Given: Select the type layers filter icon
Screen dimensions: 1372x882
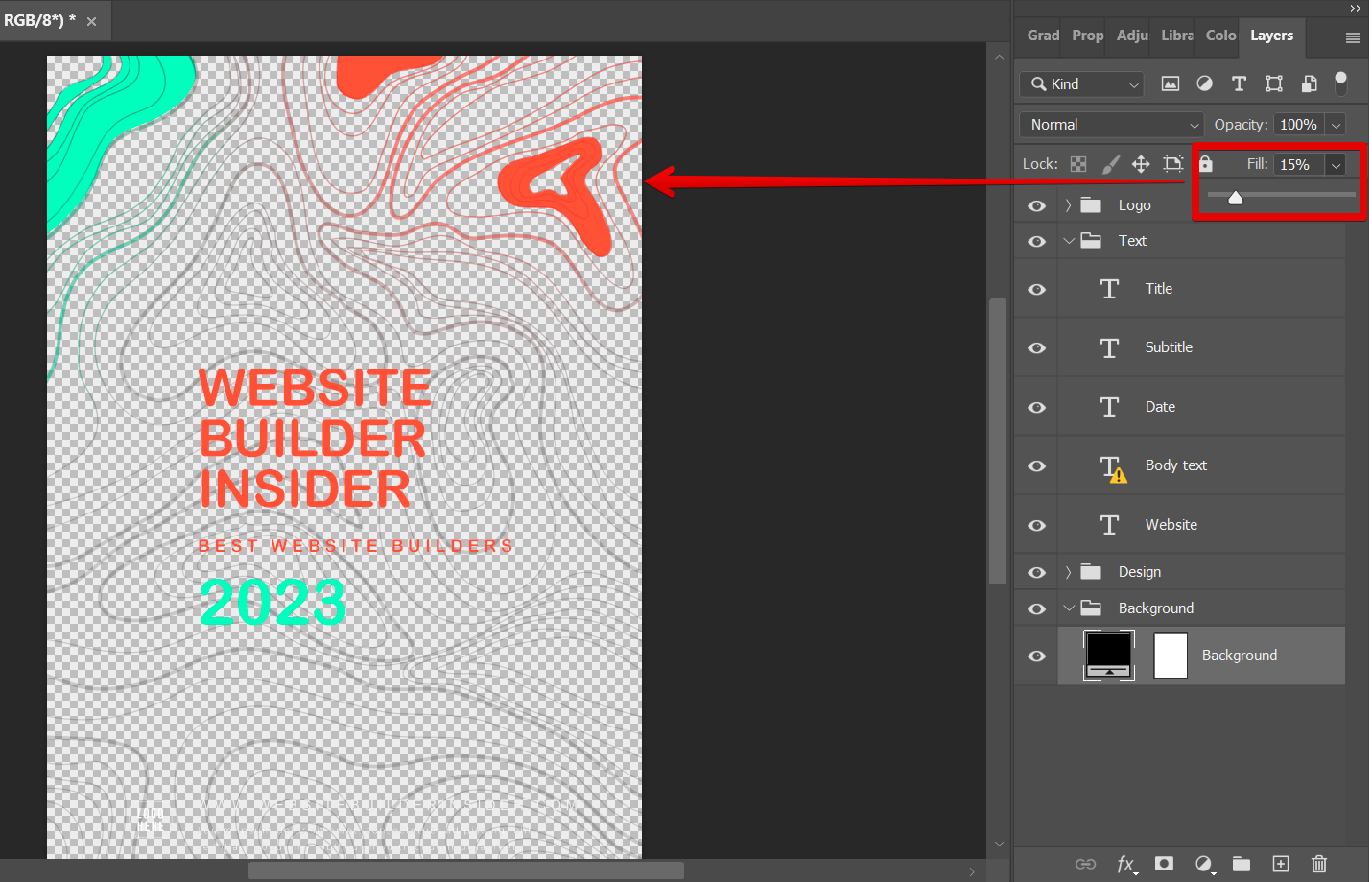Looking at the screenshot, I should pos(1239,83).
